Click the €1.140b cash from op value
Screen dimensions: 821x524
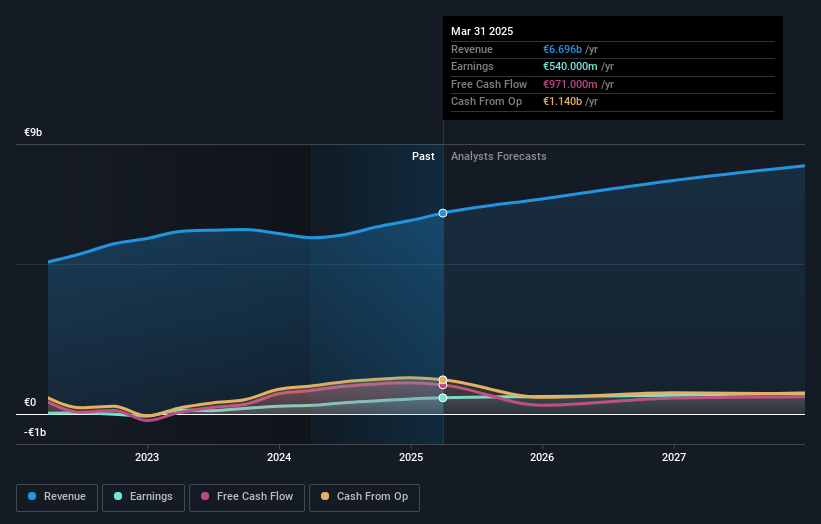(562, 102)
